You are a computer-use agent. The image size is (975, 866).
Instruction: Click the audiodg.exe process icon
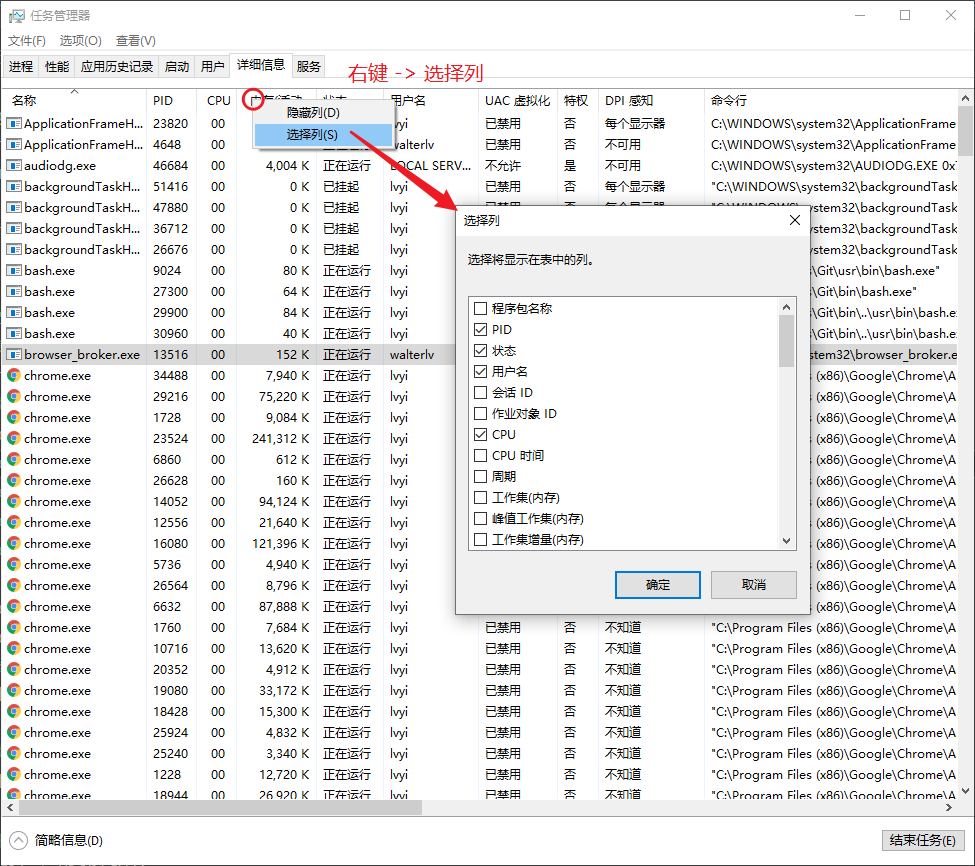pyautogui.click(x=14, y=165)
